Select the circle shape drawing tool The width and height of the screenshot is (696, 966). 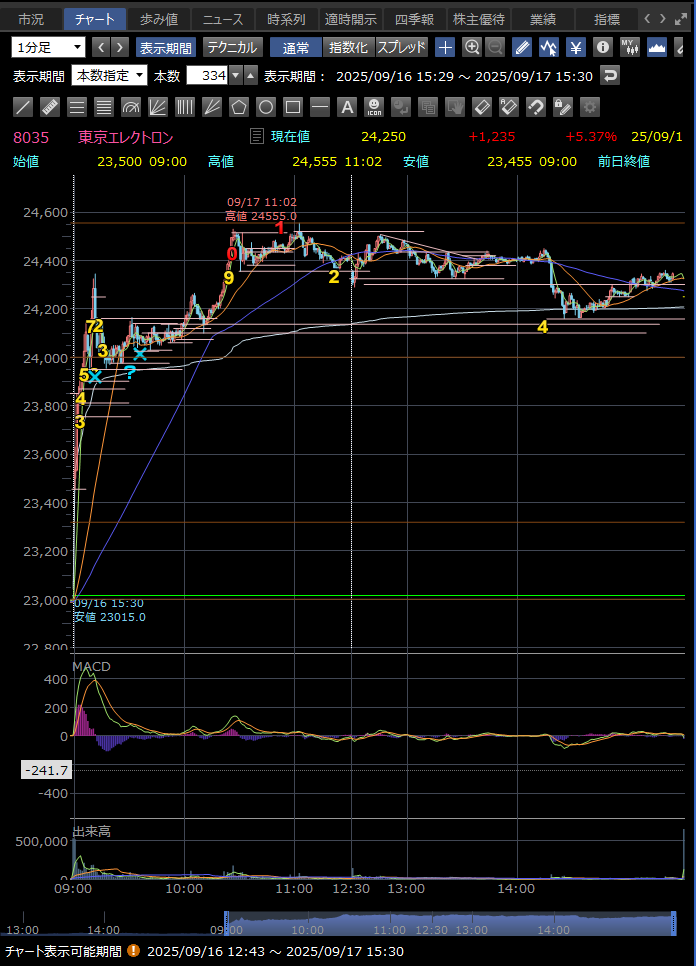point(265,107)
